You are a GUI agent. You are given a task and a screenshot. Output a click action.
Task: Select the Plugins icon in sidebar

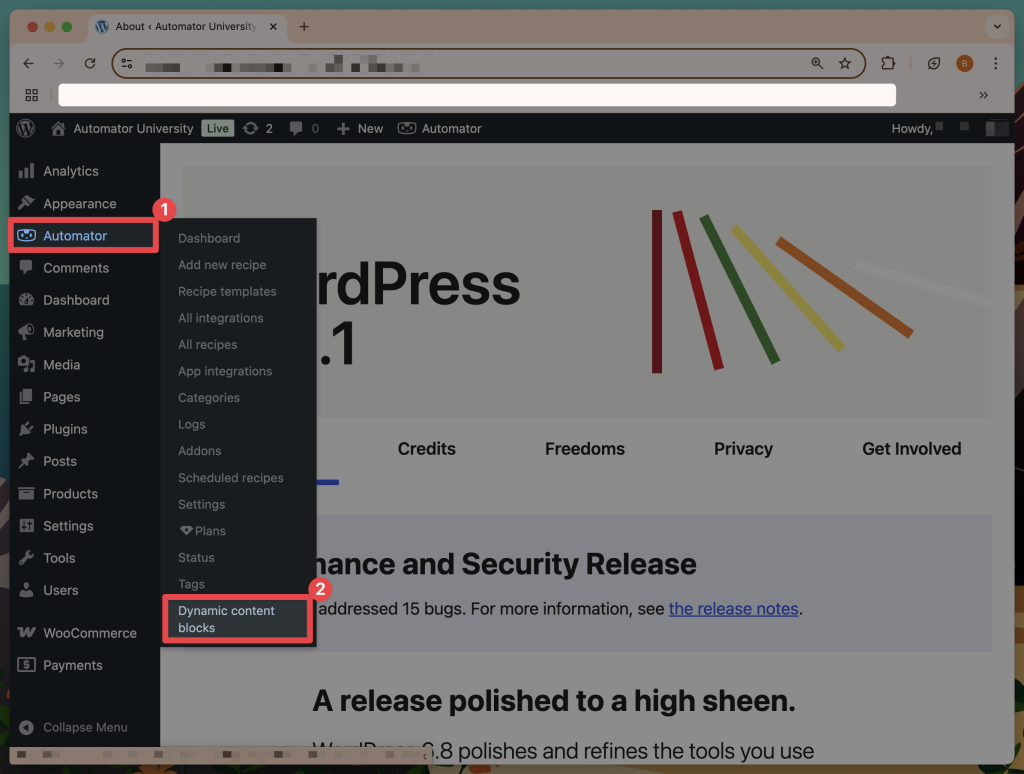tap(27, 428)
